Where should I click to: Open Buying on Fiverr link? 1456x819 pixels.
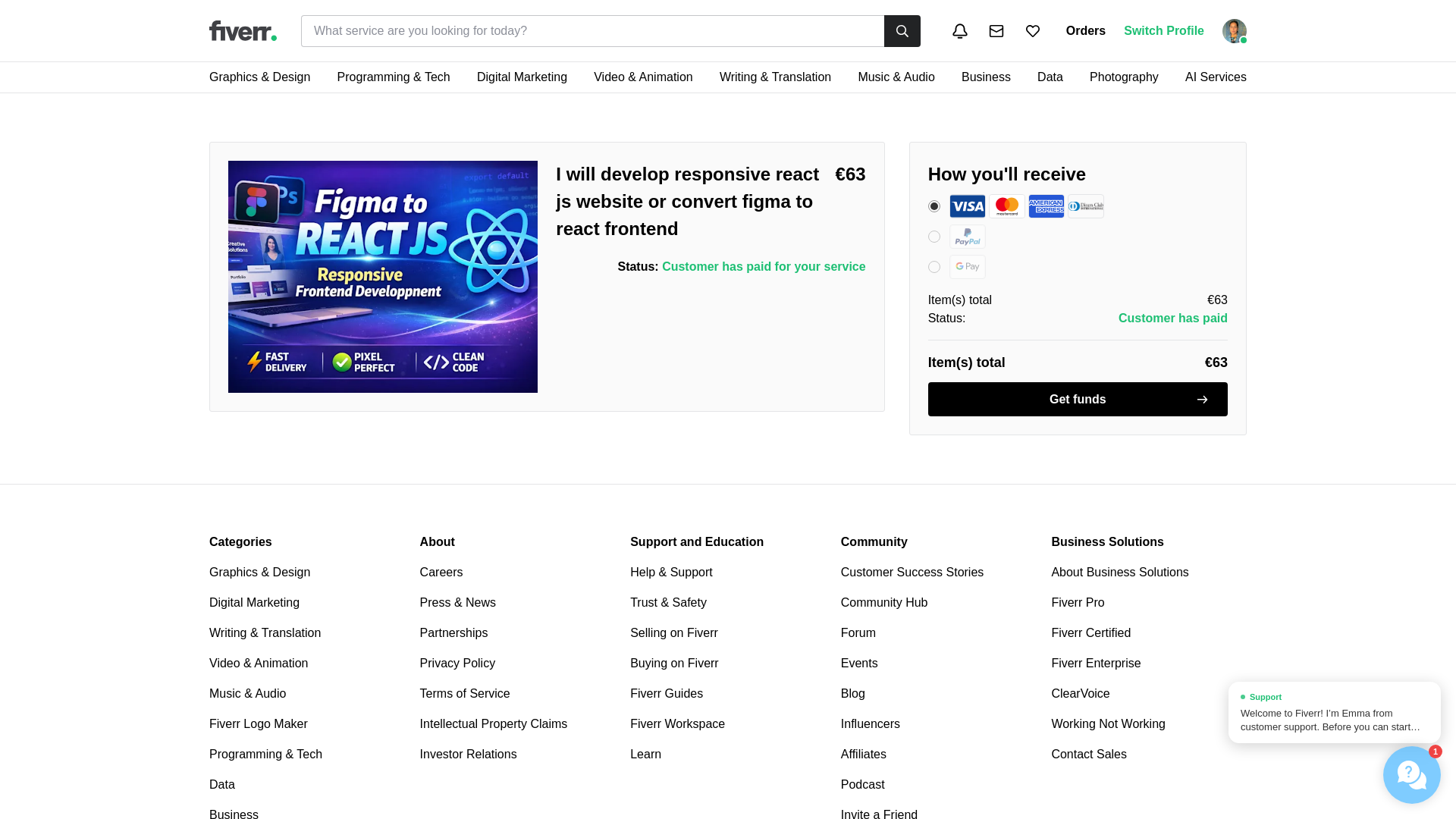pos(673,664)
